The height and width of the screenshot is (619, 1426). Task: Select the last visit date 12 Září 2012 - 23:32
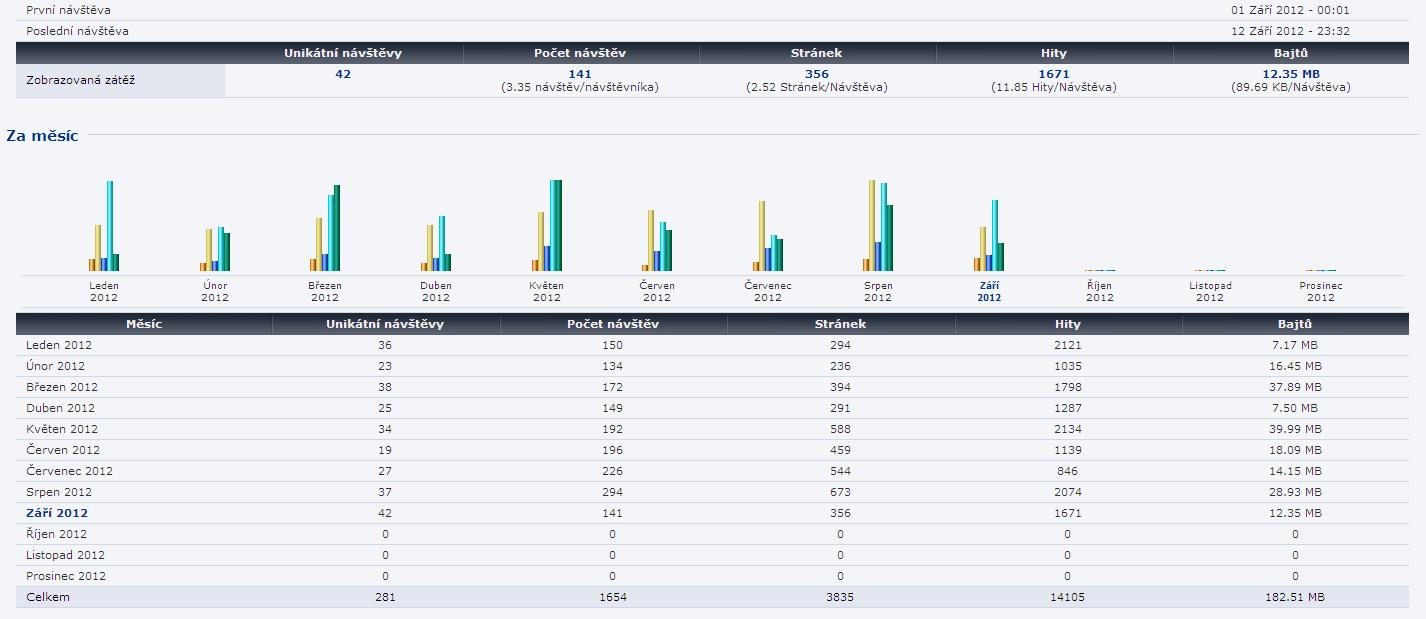[x=1290, y=31]
